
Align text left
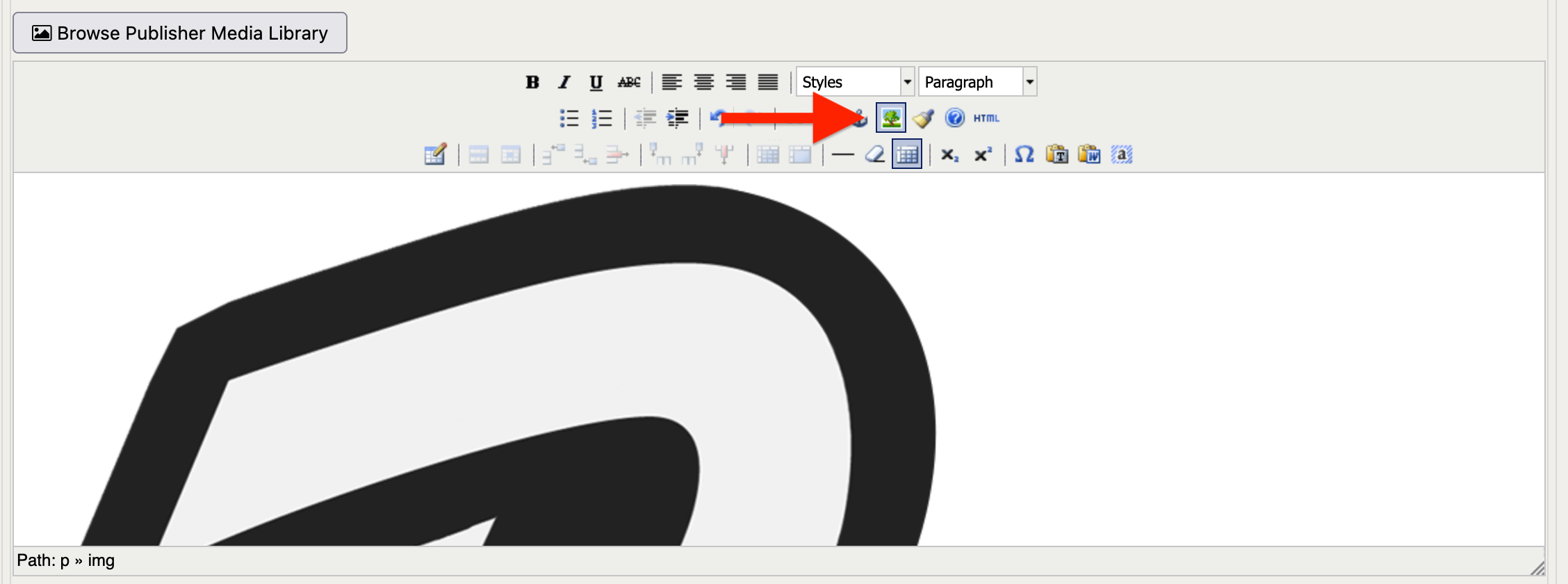672,82
